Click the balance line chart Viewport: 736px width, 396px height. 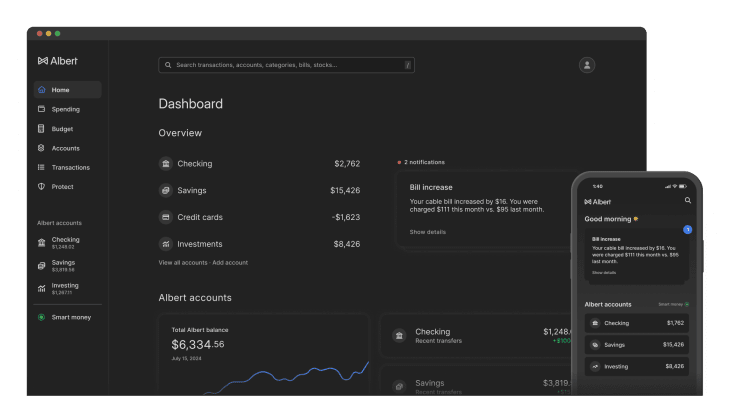[286, 377]
